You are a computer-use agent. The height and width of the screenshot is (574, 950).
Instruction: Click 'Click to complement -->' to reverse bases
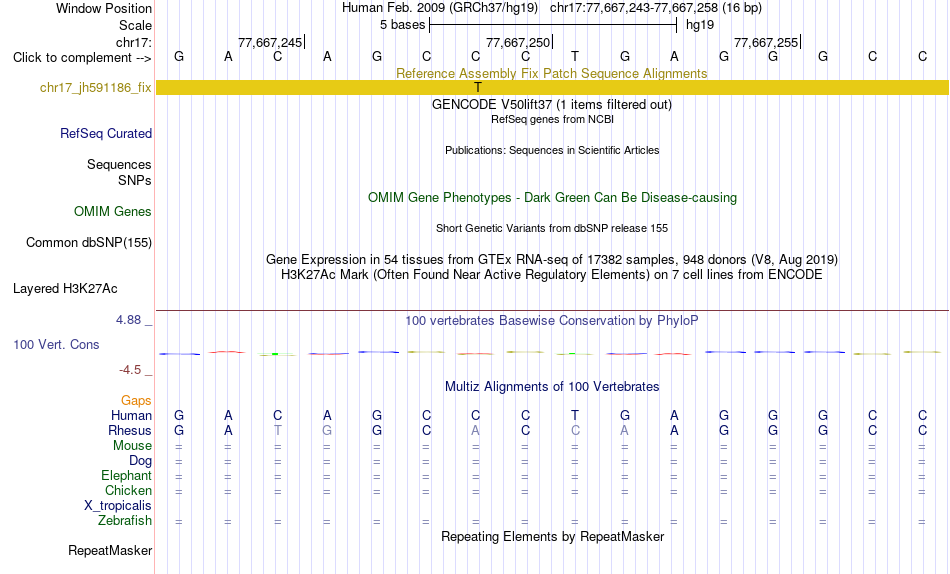(82, 58)
